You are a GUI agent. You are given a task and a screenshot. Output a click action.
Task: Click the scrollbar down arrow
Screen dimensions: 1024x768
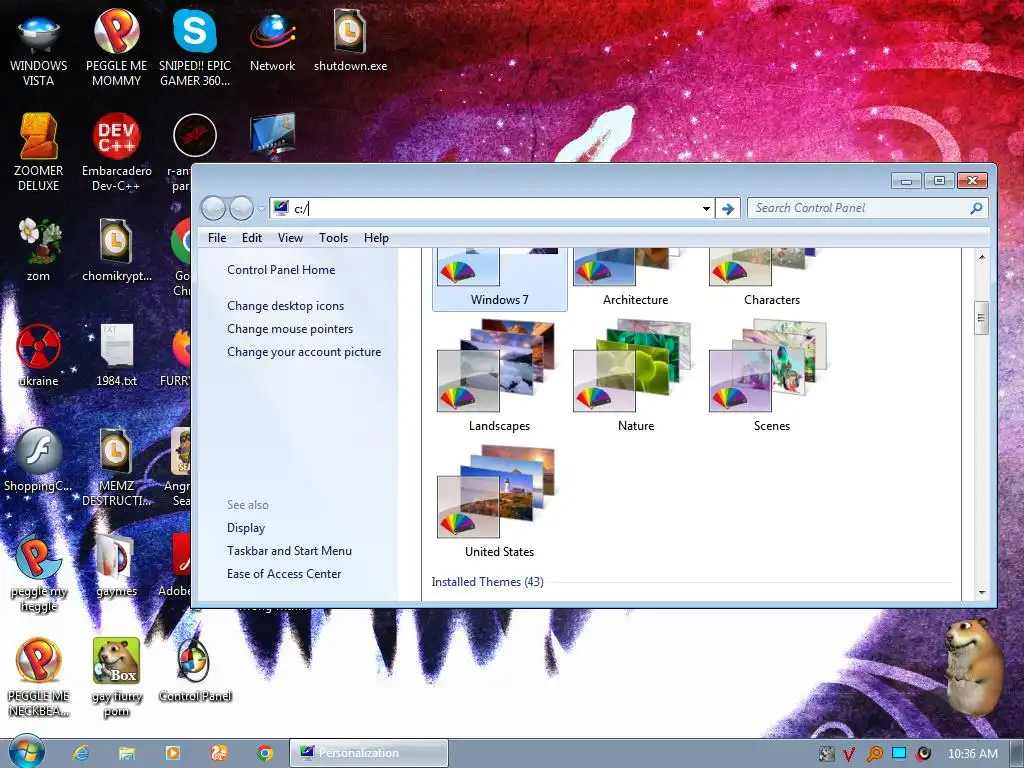click(982, 592)
